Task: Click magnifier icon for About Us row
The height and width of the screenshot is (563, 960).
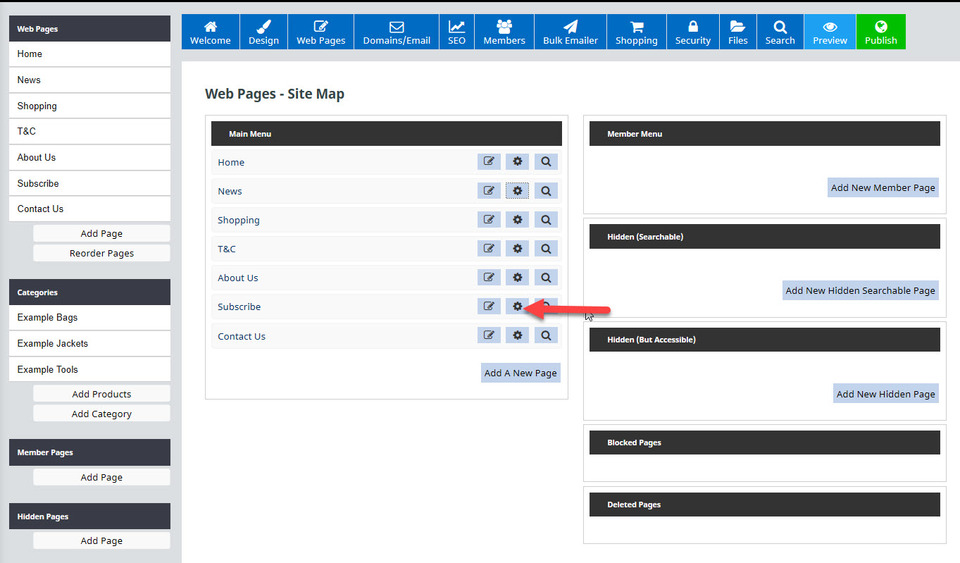Action: [546, 278]
